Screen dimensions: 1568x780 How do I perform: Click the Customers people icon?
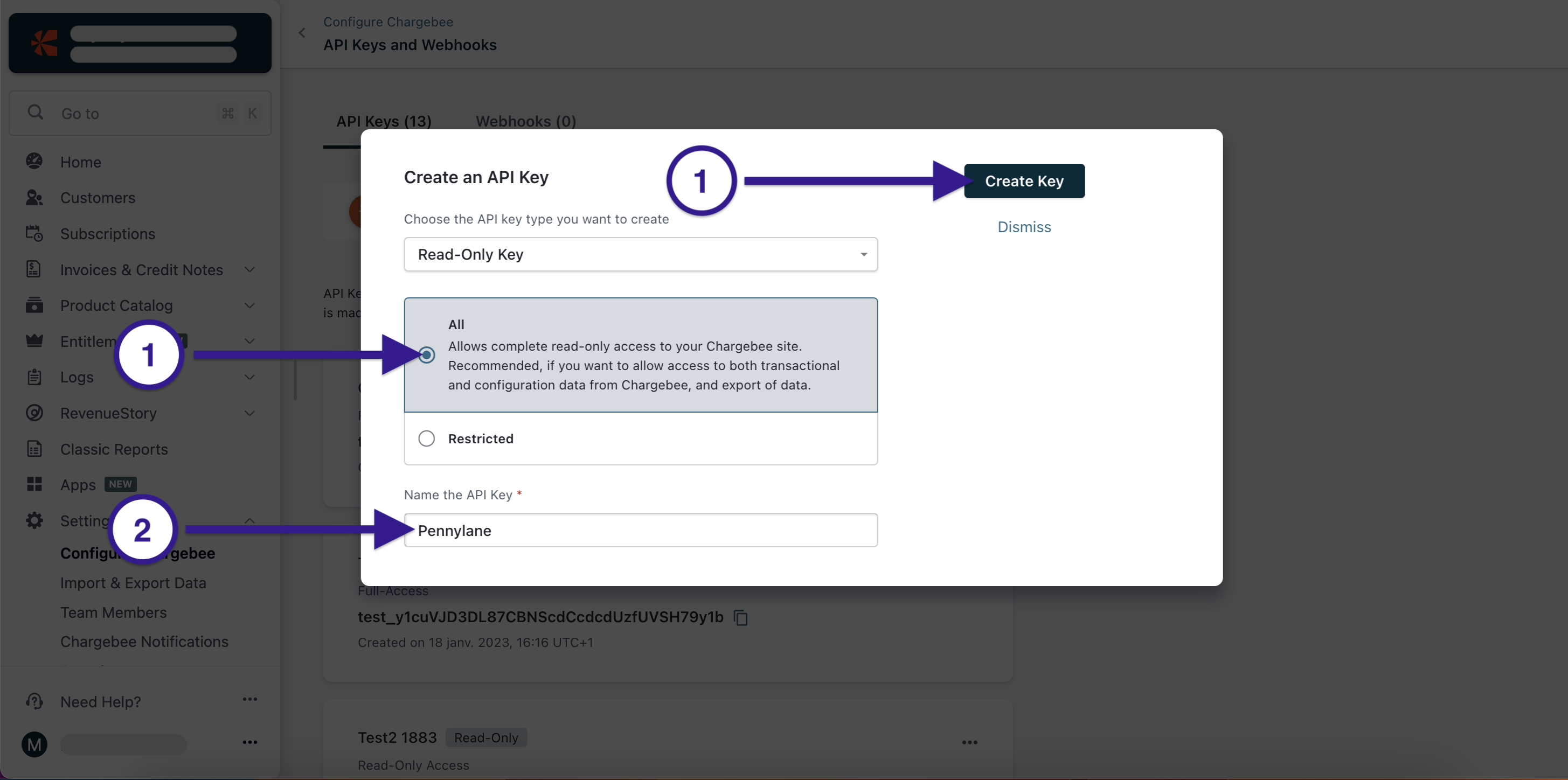(34, 197)
